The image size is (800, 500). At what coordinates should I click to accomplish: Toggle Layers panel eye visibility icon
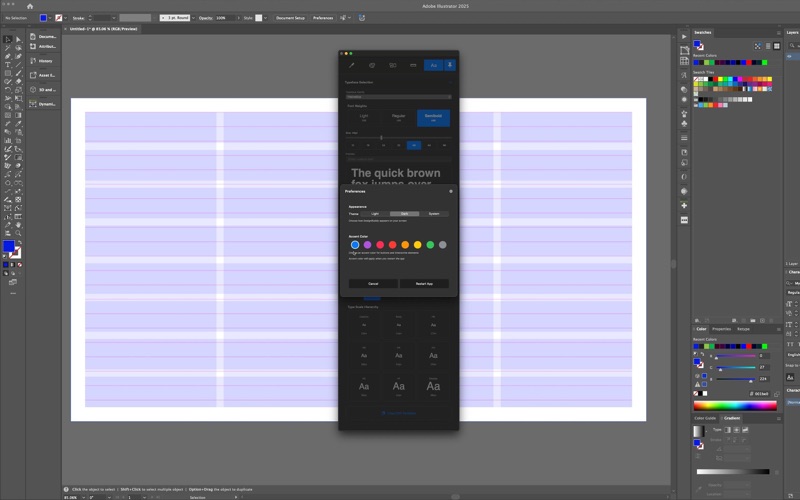(x=790, y=56)
